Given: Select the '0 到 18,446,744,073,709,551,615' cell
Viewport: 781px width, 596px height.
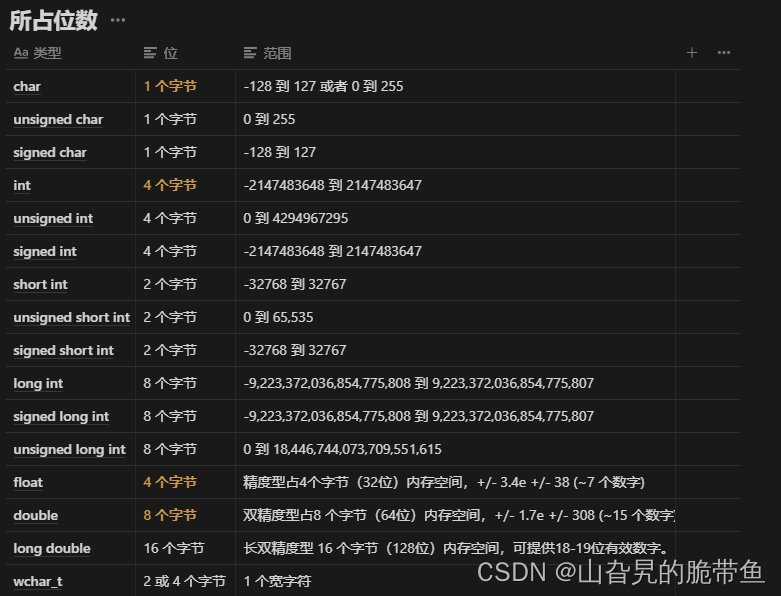Looking at the screenshot, I should [x=455, y=450].
